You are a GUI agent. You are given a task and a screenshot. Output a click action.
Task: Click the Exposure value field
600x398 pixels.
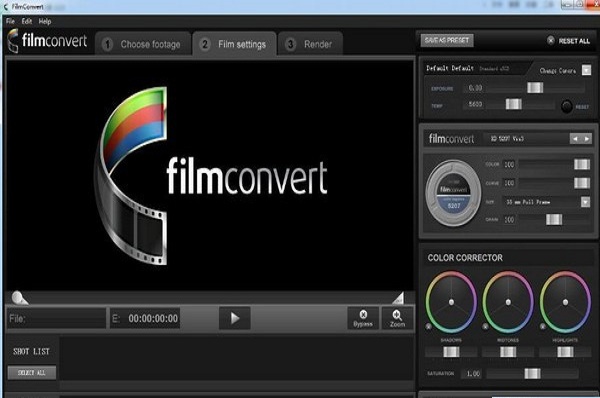tap(475, 88)
